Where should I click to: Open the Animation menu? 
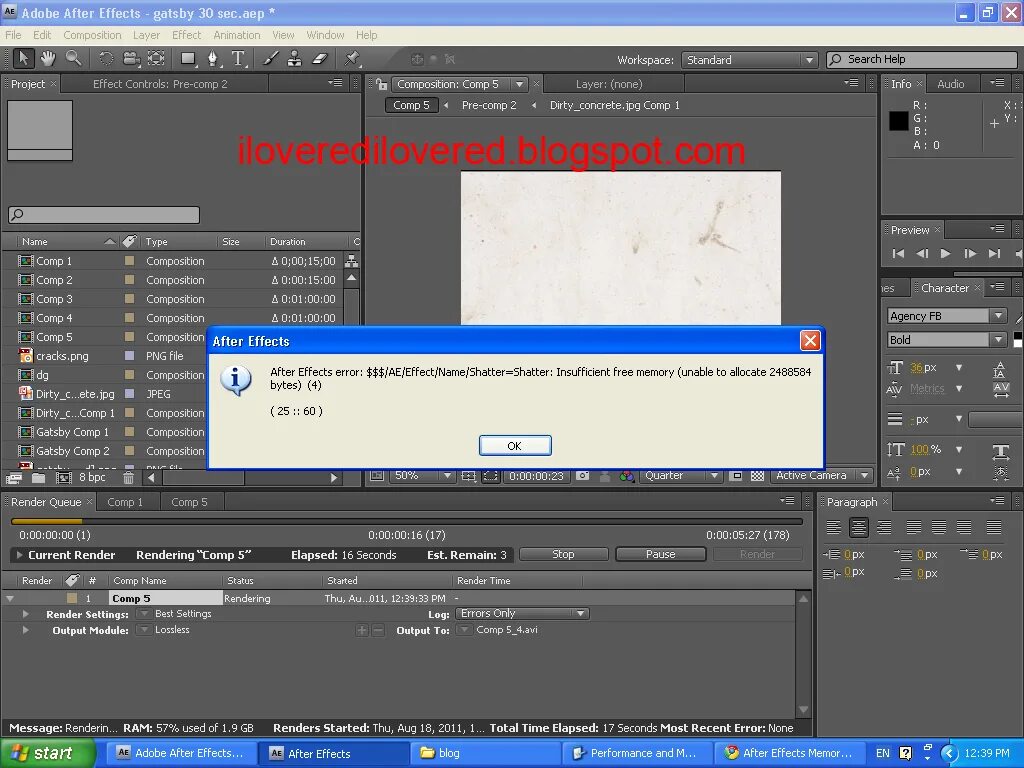tap(236, 35)
